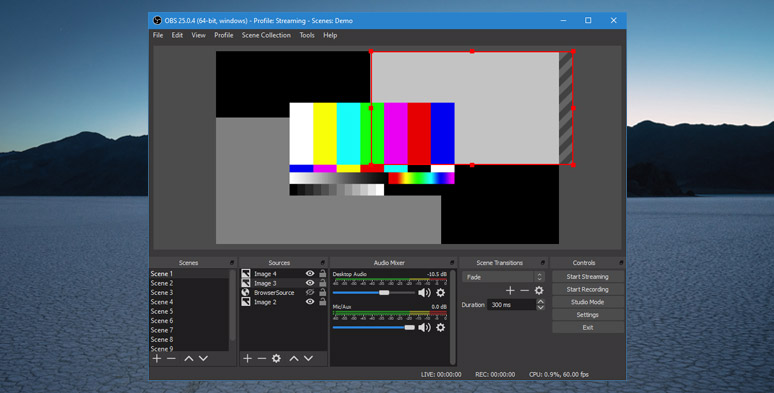
Task: Click the Exit button
Action: pos(588,327)
